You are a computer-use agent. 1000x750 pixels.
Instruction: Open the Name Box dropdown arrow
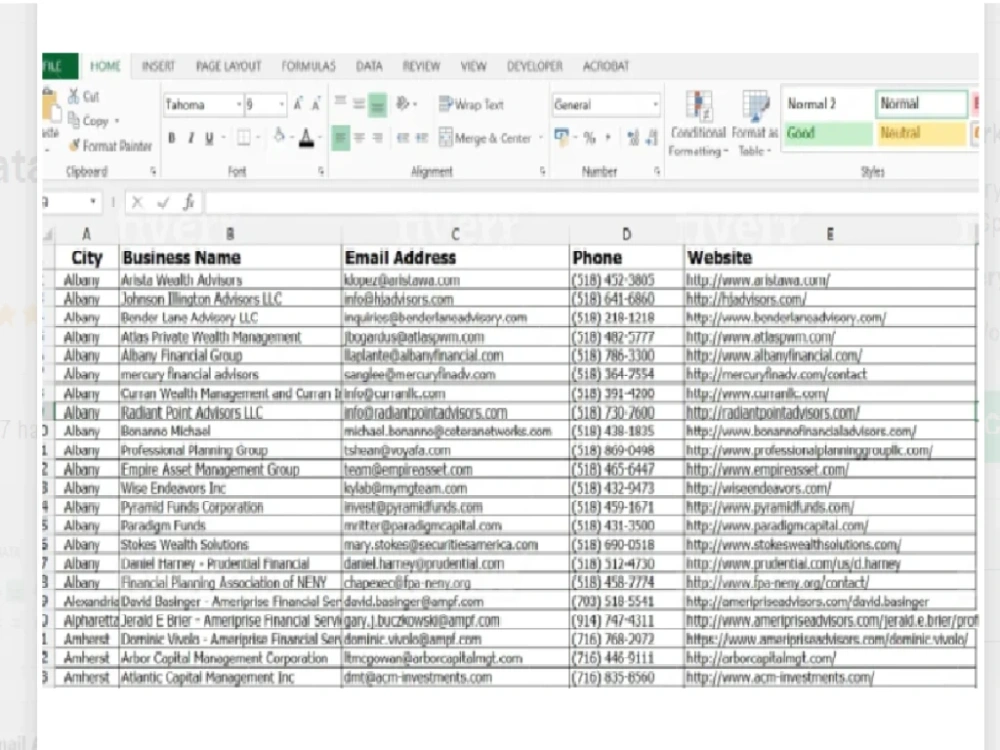[x=93, y=202]
